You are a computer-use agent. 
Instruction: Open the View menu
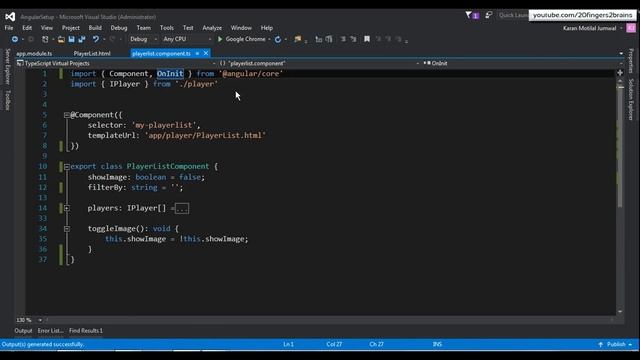(47, 28)
